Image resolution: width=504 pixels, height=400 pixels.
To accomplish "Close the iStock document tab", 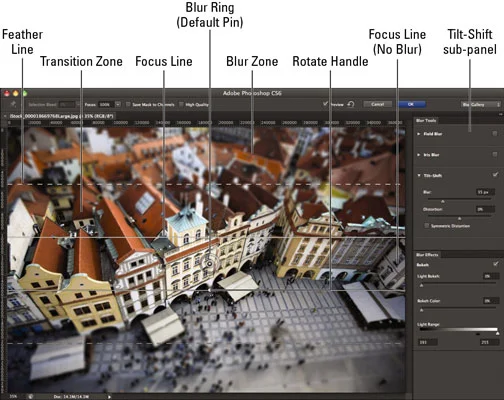I will [x=5, y=116].
